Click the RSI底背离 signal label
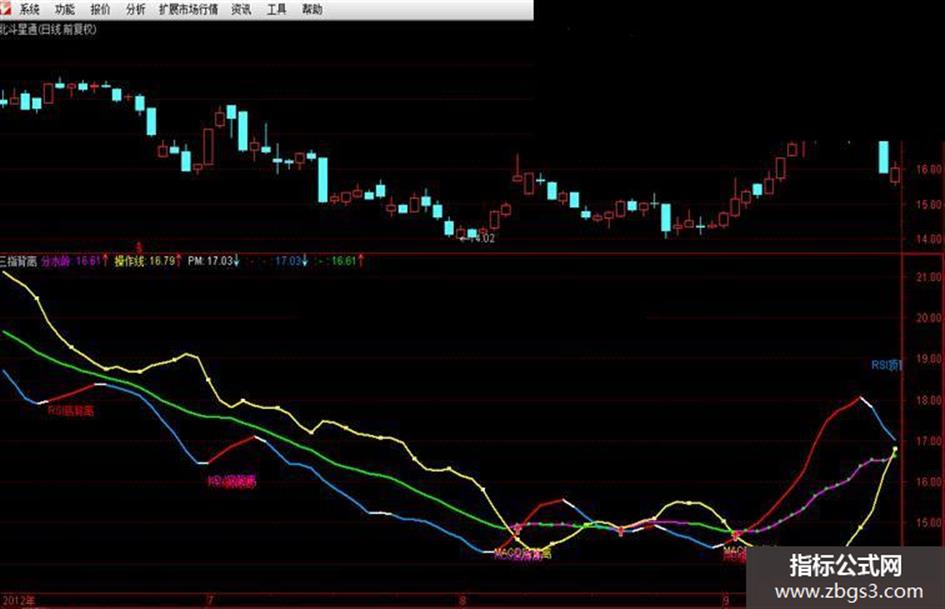Viewport: 945px width, 609px height. (71, 411)
